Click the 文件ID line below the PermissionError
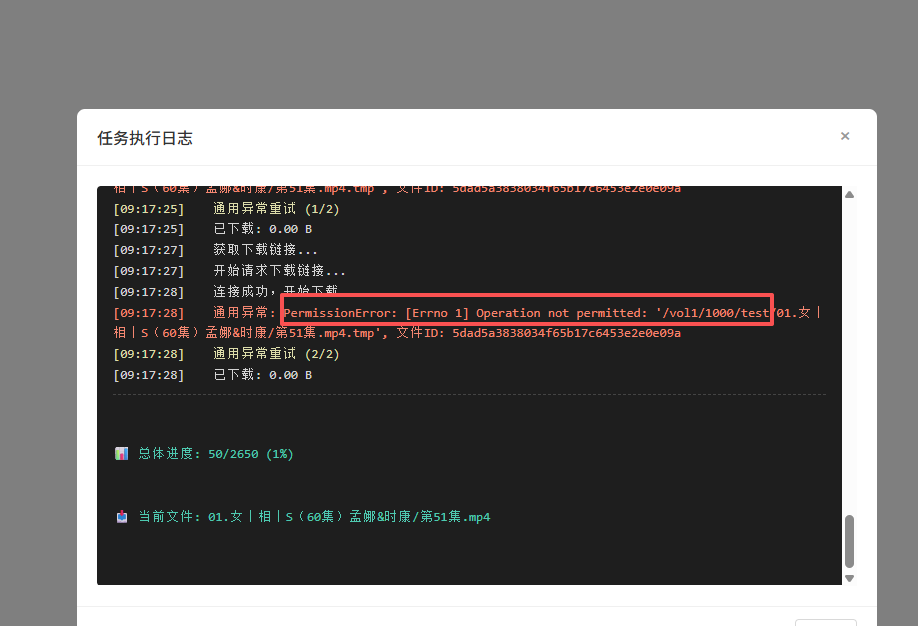The width and height of the screenshot is (918, 626). pyautogui.click(x=397, y=333)
